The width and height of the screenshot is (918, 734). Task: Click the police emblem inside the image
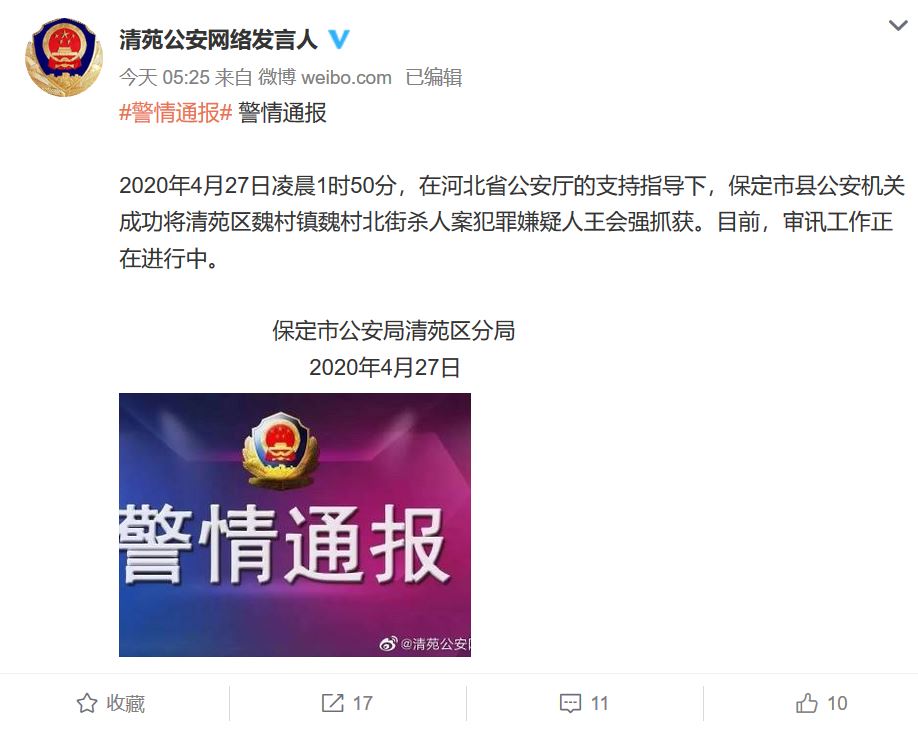coord(281,450)
